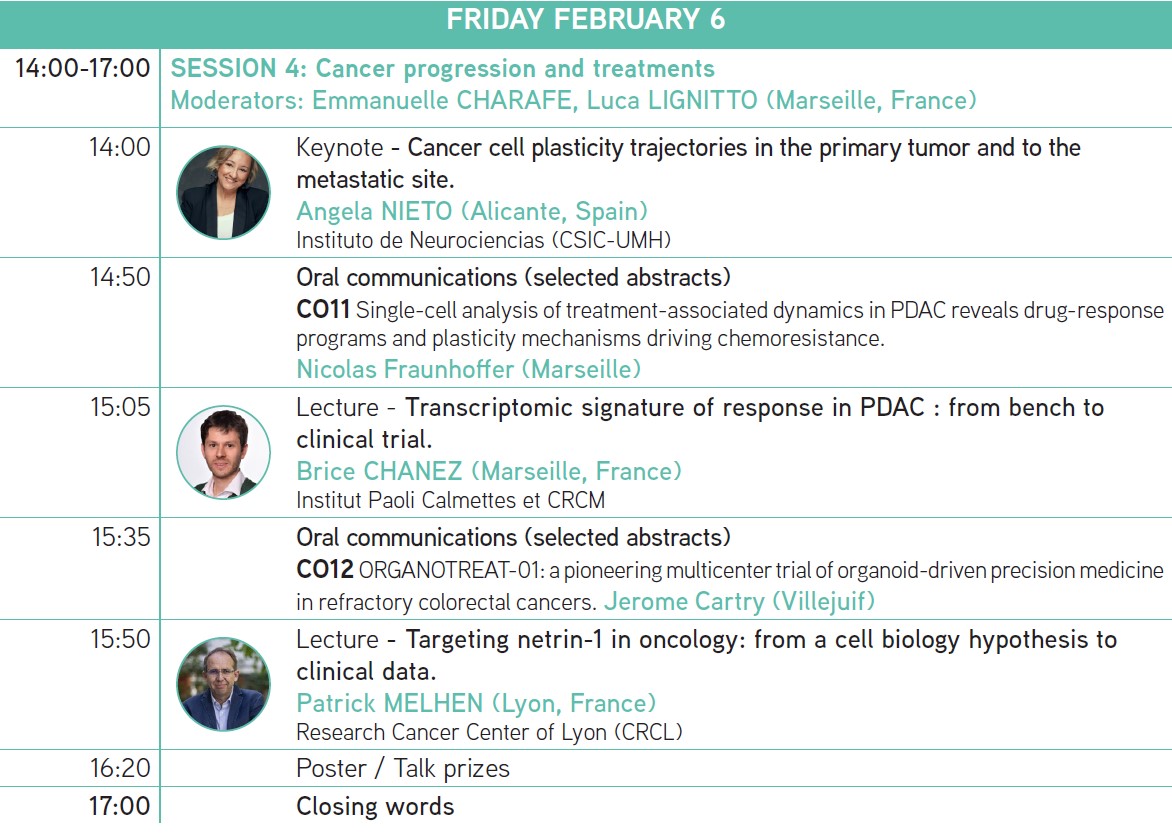The height and width of the screenshot is (840, 1172).
Task: Click the 15:35 time label
Action: (121, 537)
